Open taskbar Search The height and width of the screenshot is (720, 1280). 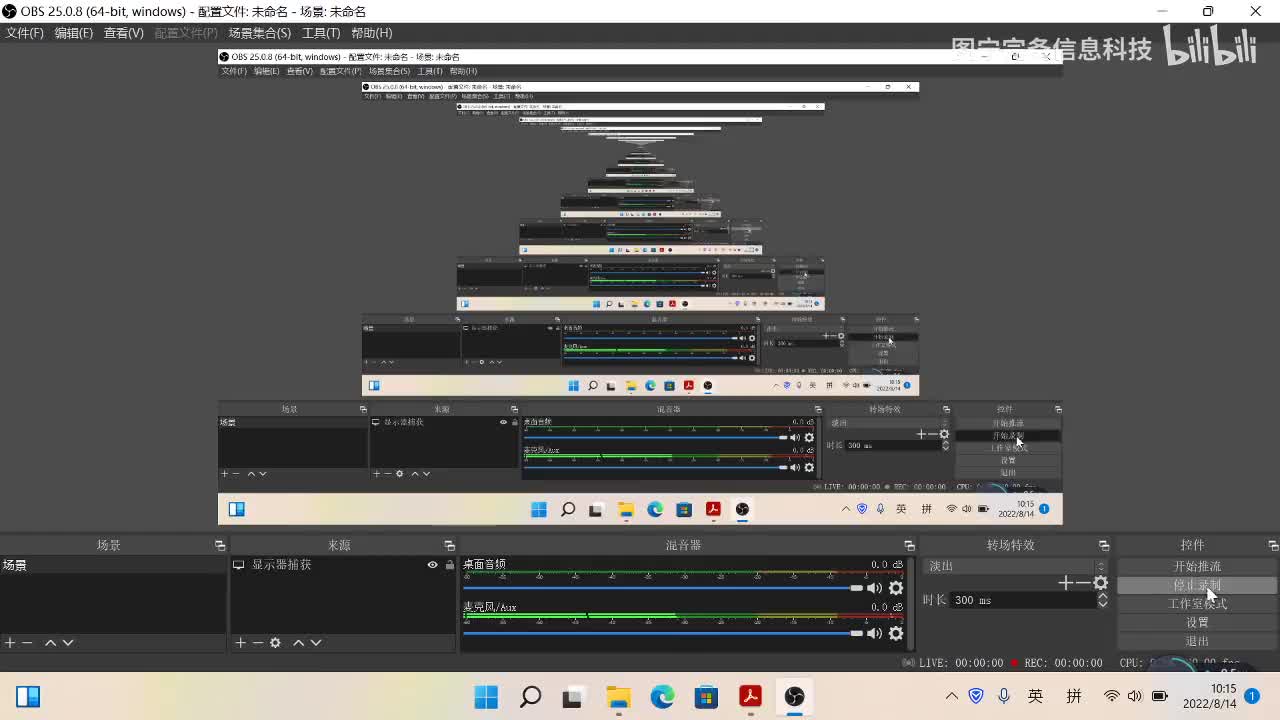coord(531,696)
